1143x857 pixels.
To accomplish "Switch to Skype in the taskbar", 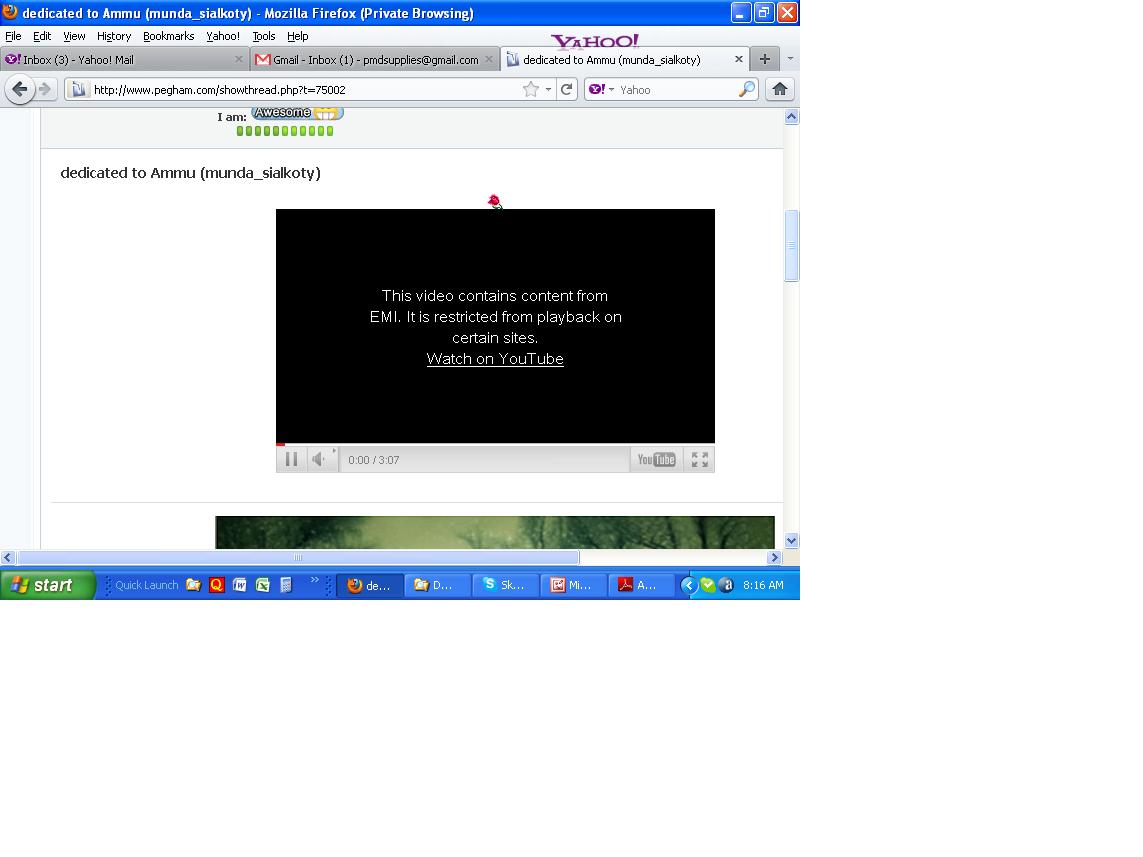I will point(505,584).
